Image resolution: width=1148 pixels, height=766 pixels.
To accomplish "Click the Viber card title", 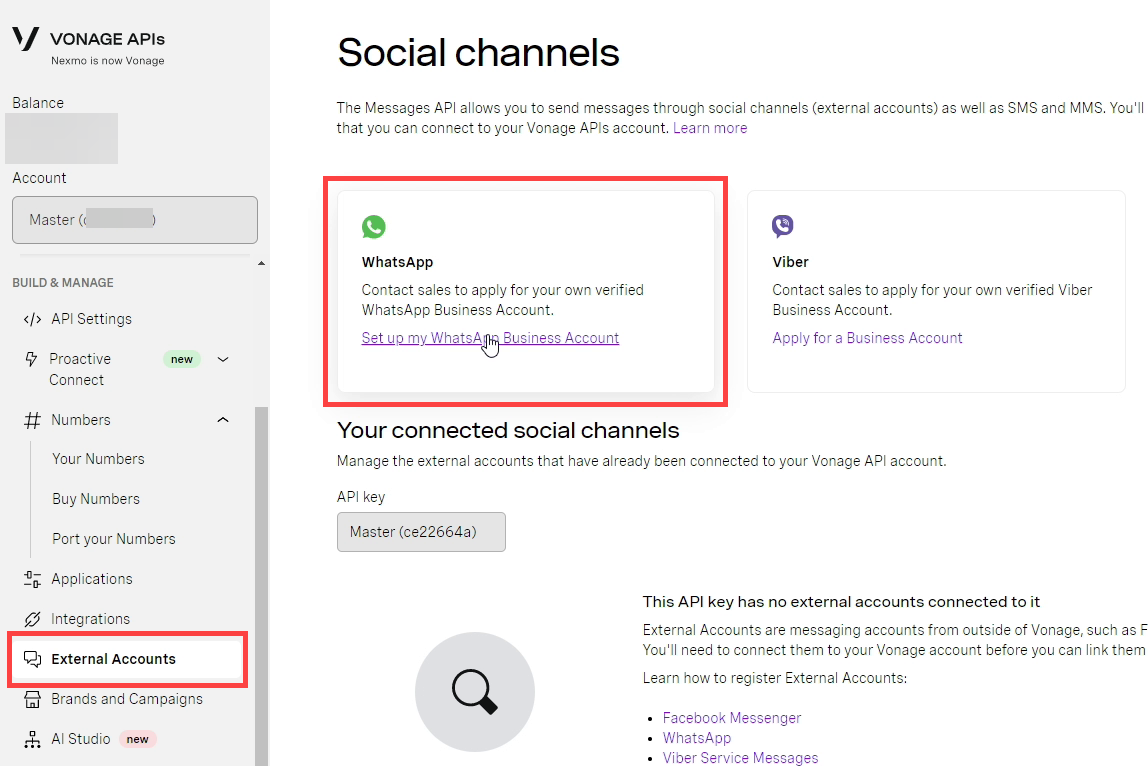I will click(790, 262).
